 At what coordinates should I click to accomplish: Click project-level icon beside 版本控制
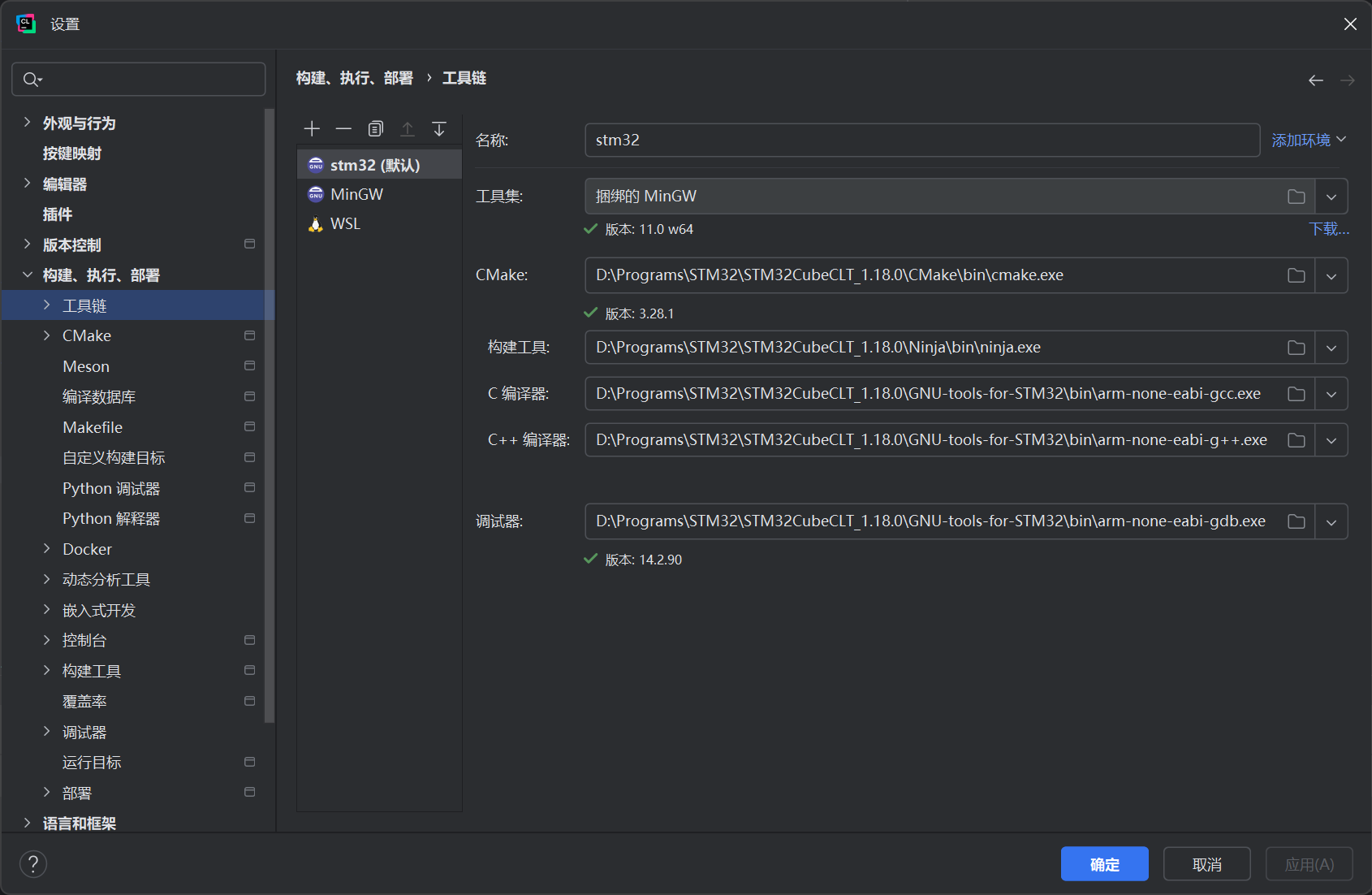click(x=249, y=244)
